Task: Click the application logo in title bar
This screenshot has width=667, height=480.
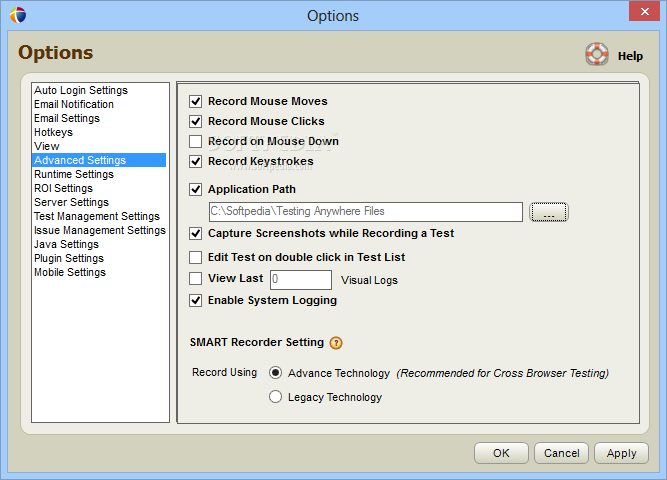Action: click(18, 15)
